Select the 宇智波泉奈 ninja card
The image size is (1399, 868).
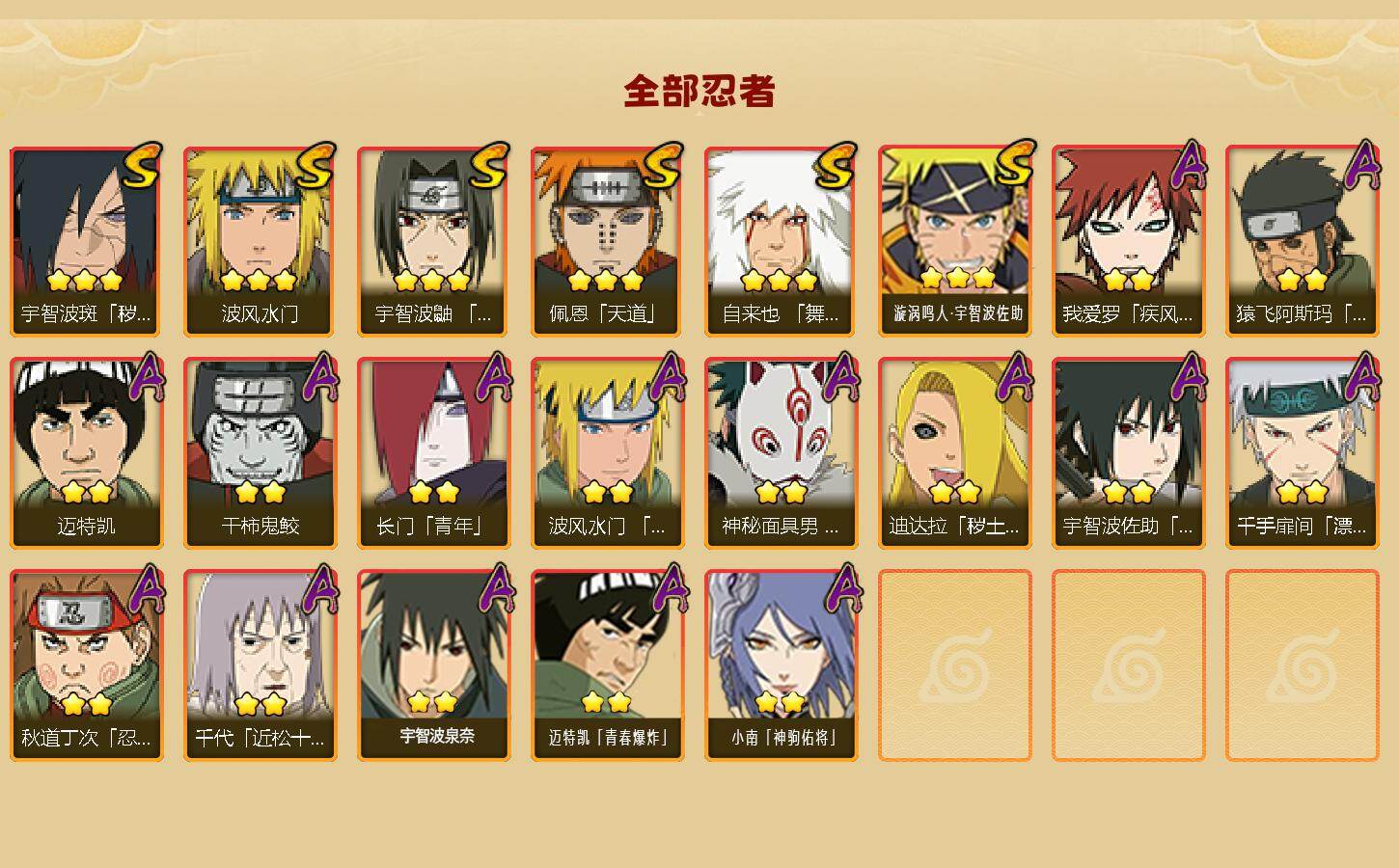pos(434,665)
